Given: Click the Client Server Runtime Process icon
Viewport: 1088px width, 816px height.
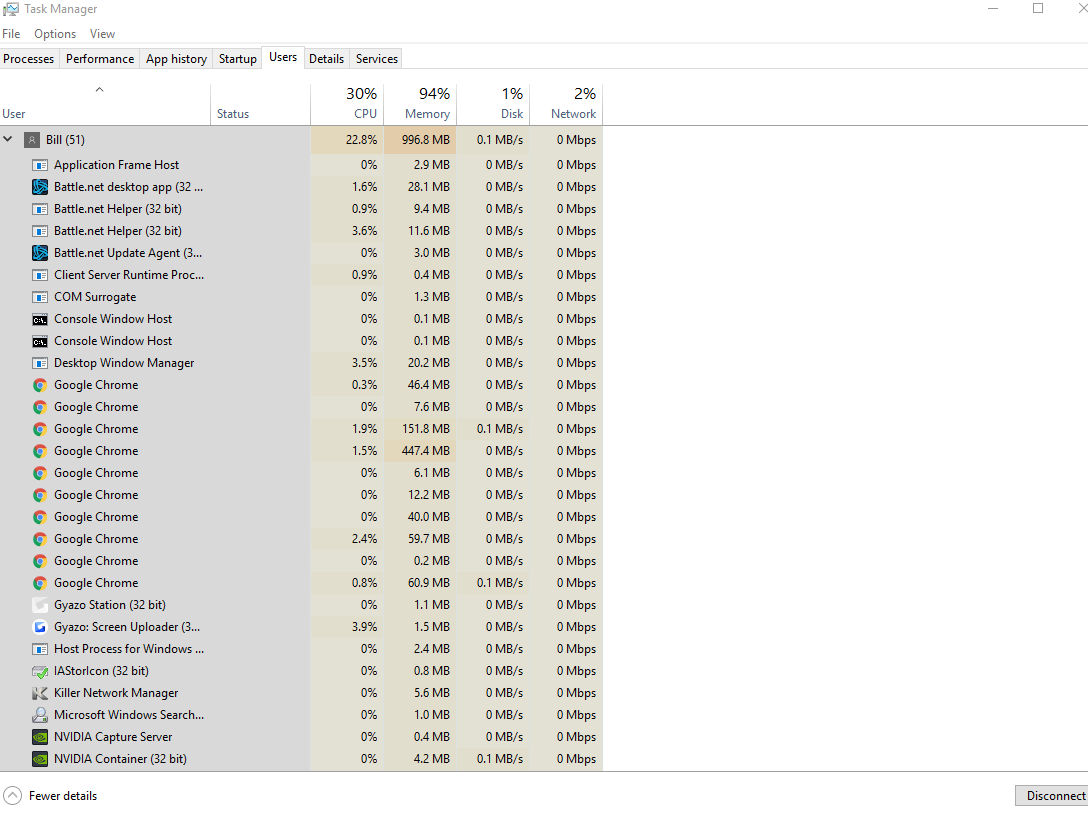Looking at the screenshot, I should (x=40, y=275).
